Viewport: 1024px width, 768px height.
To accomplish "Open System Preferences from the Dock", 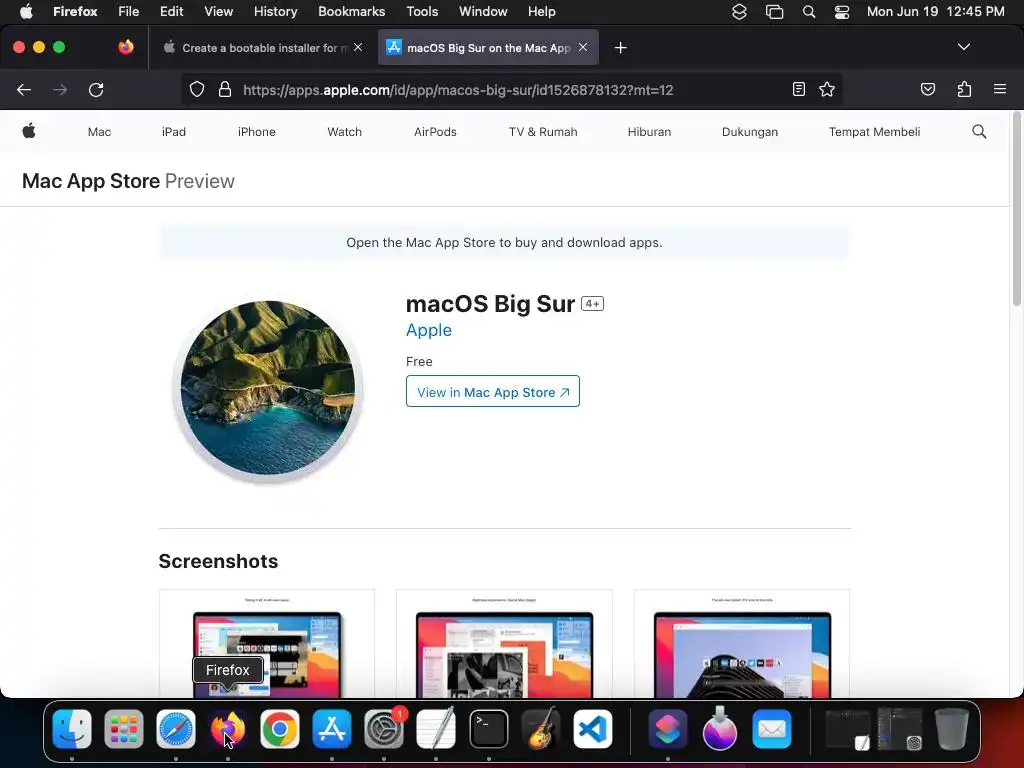I will pyautogui.click(x=384, y=729).
